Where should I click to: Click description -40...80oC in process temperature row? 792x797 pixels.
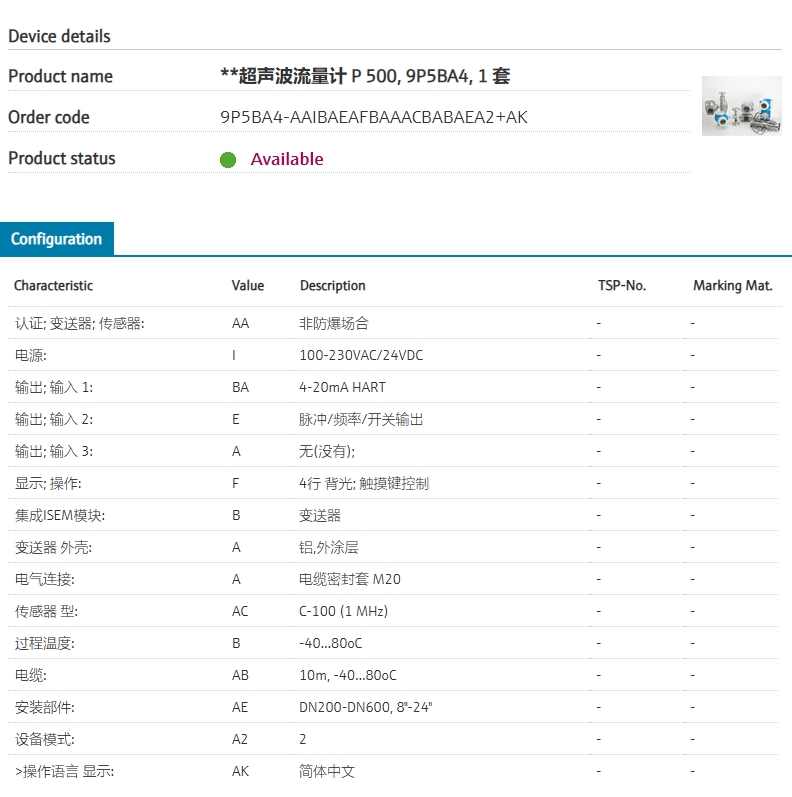click(x=331, y=643)
